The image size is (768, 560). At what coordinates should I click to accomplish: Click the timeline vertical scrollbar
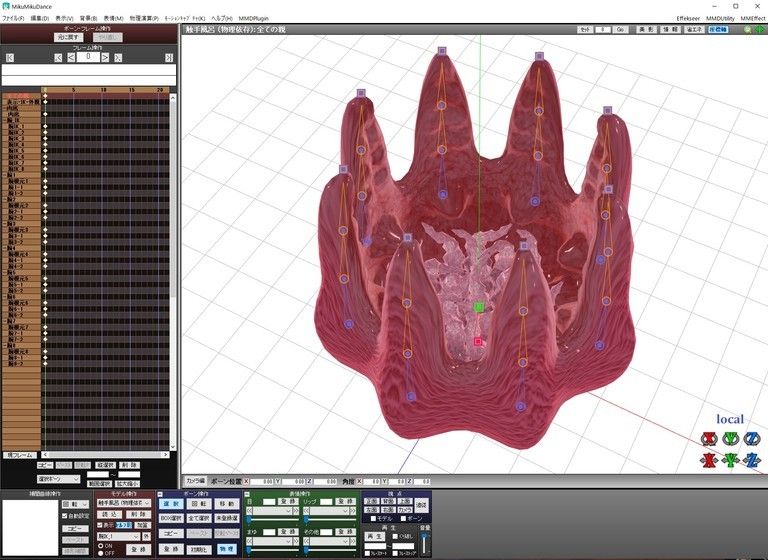[172, 272]
